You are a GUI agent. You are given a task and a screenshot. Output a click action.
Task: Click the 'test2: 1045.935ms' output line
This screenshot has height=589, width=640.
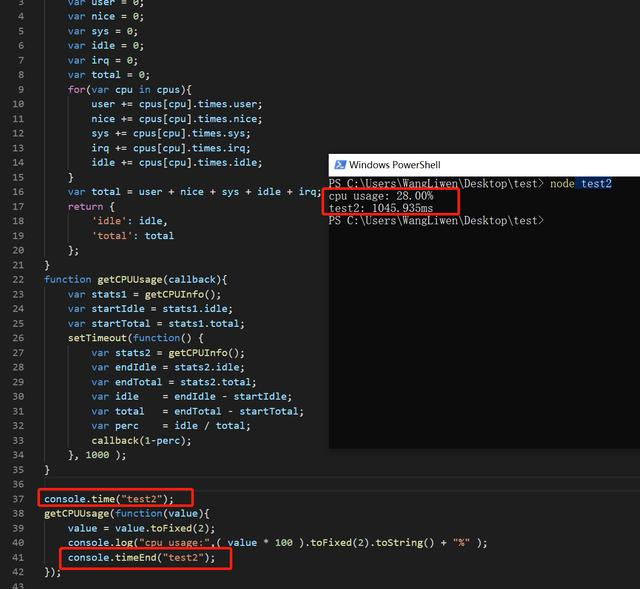[381, 208]
